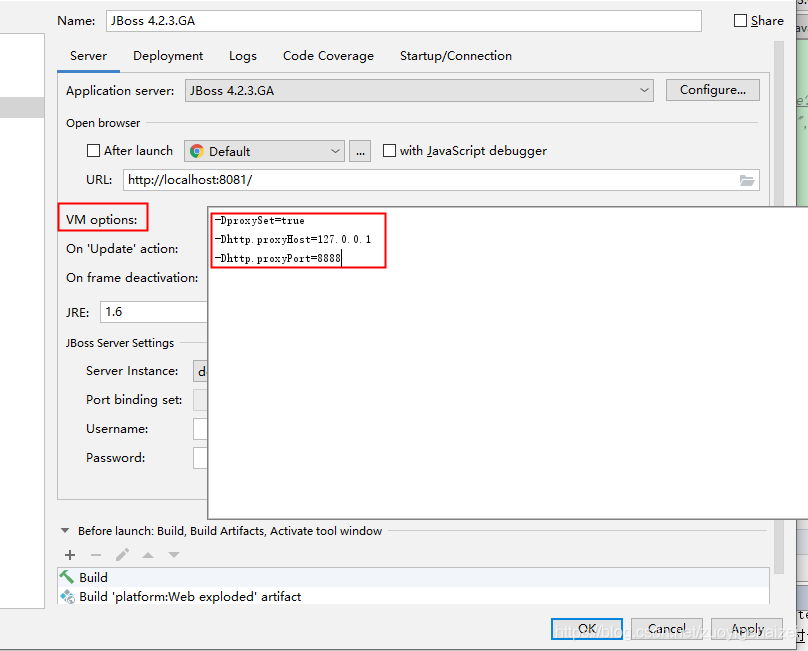808x651 pixels.
Task: Open the Code Coverage tab
Action: [328, 56]
